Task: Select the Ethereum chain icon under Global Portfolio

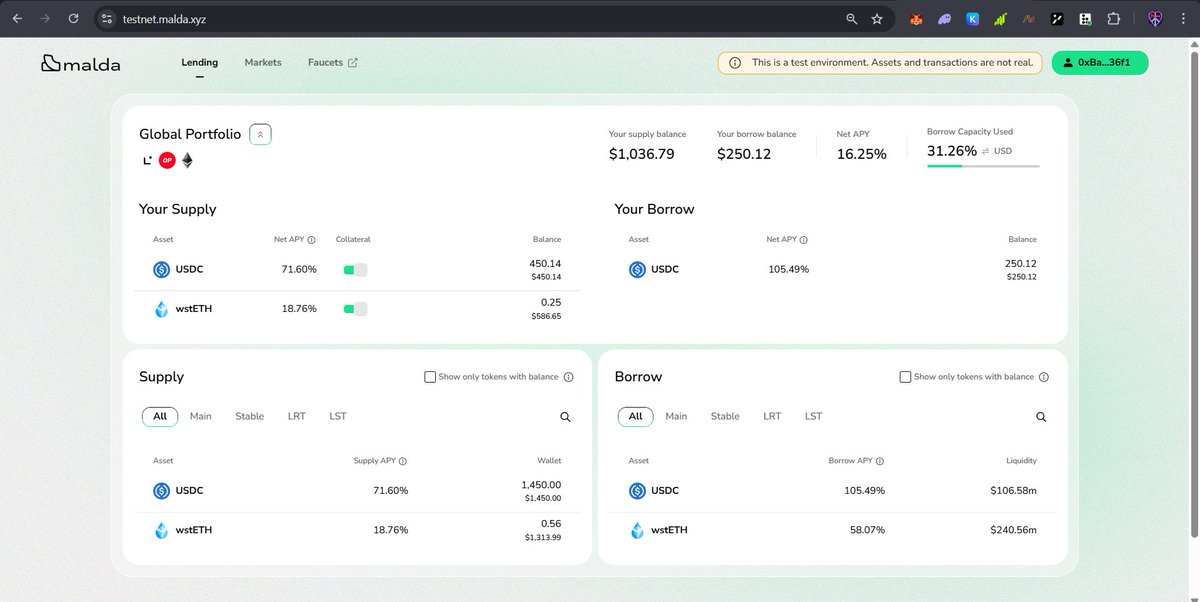Action: point(187,160)
